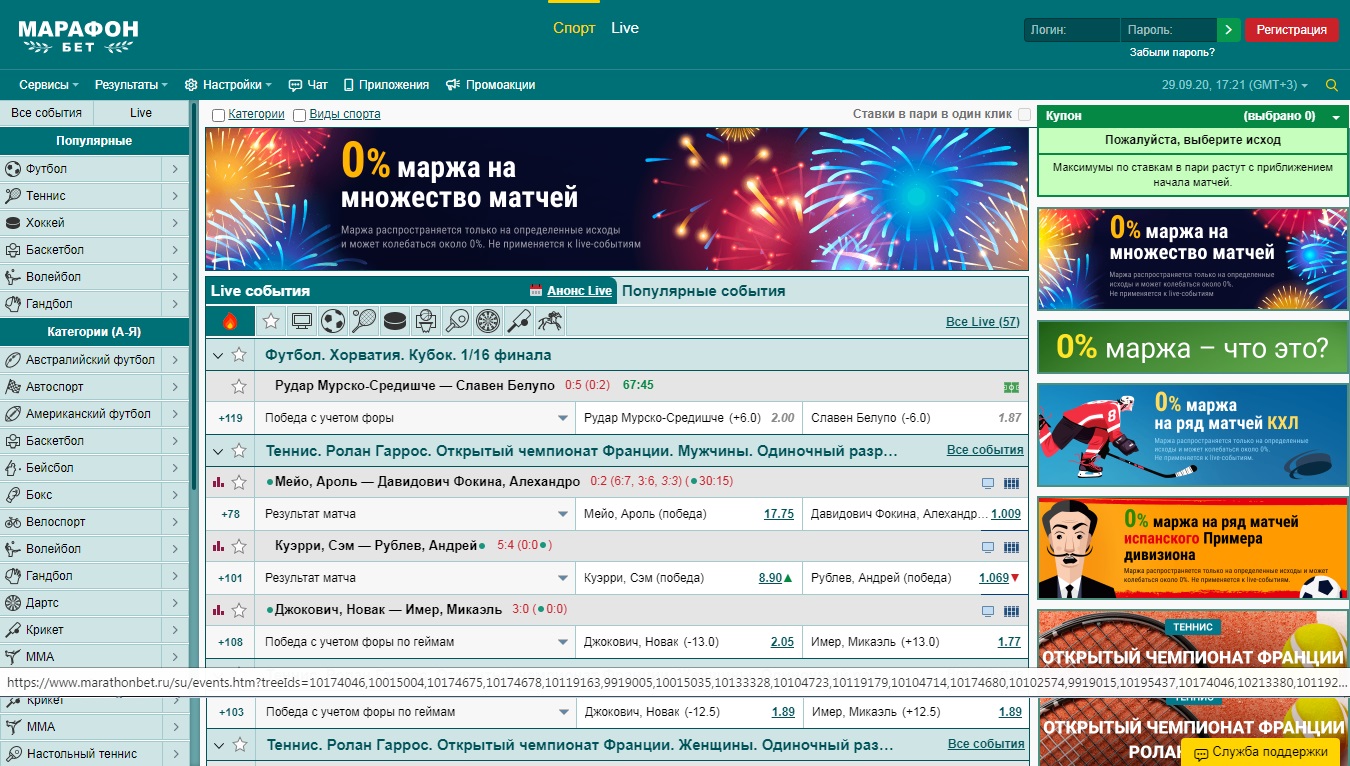Open Все Live (57) link
The image size is (1350, 766).
pyautogui.click(x=982, y=322)
